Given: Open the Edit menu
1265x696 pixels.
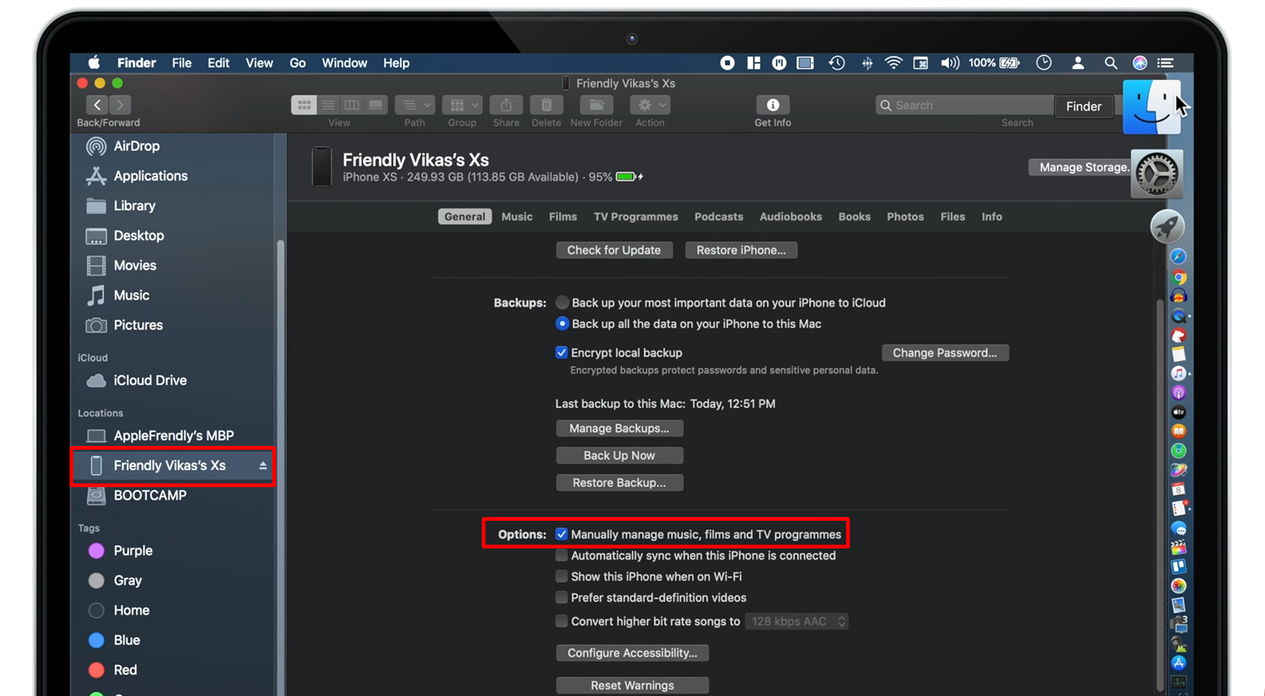Looking at the screenshot, I should (218, 62).
